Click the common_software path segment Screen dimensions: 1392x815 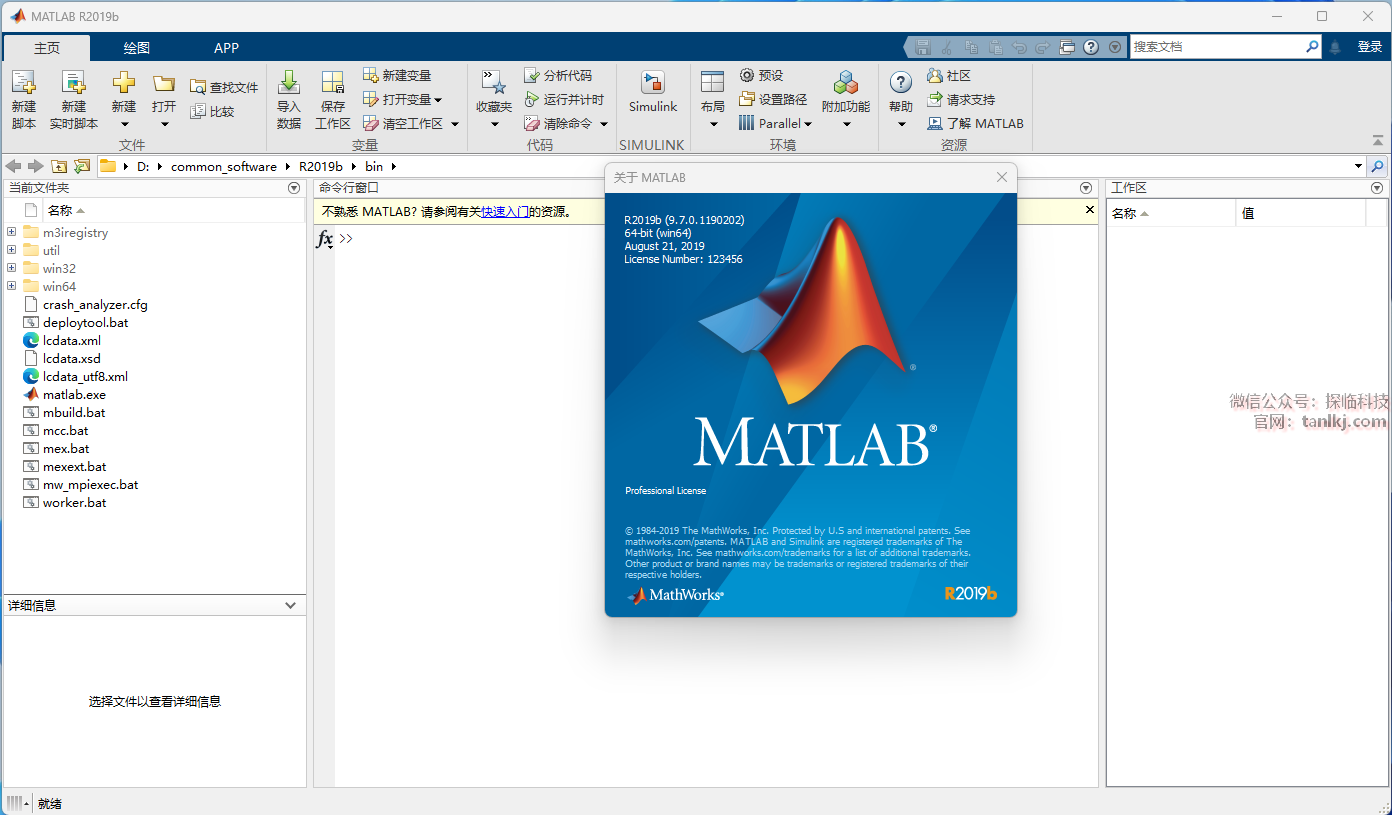tap(222, 166)
